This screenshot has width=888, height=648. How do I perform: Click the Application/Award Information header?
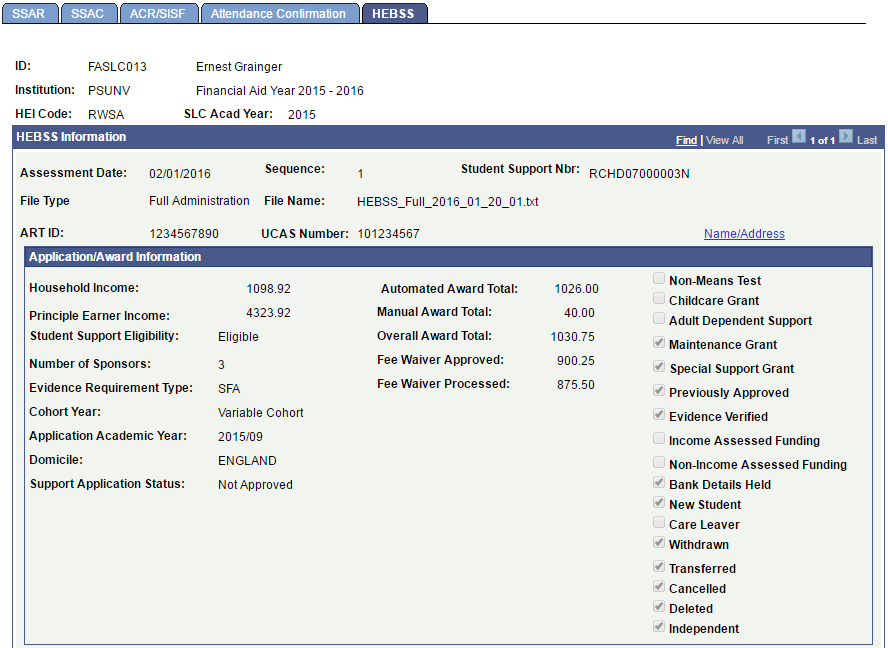[115, 257]
